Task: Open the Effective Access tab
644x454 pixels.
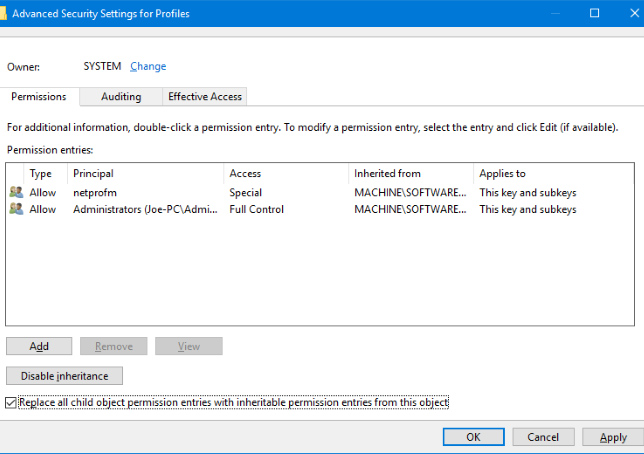Action: [x=204, y=97]
